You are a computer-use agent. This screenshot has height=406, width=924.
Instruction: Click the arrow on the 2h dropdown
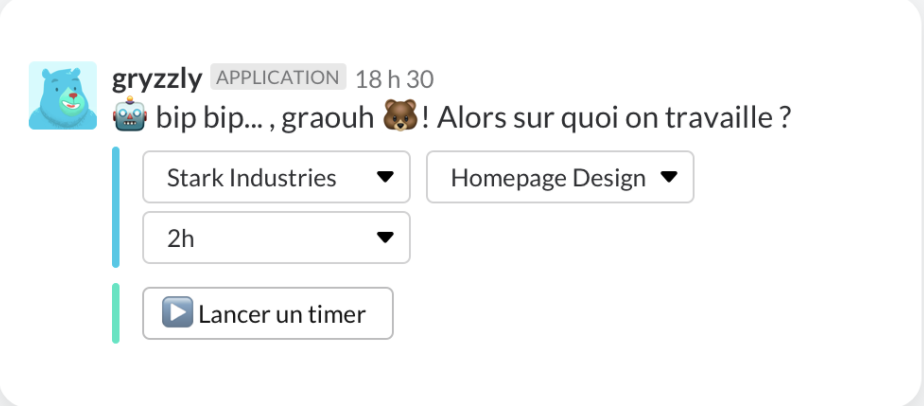384,238
